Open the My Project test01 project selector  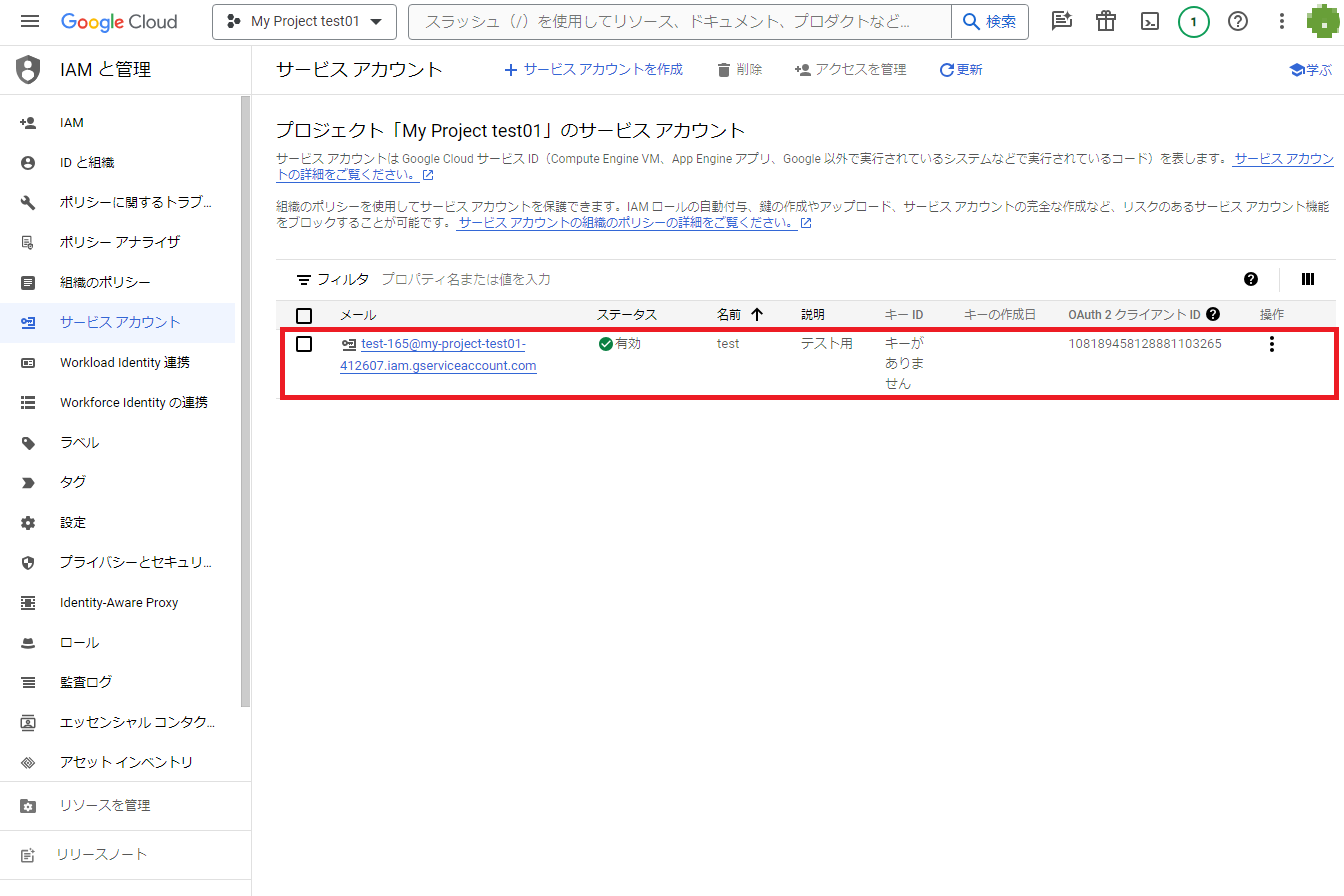click(x=304, y=21)
